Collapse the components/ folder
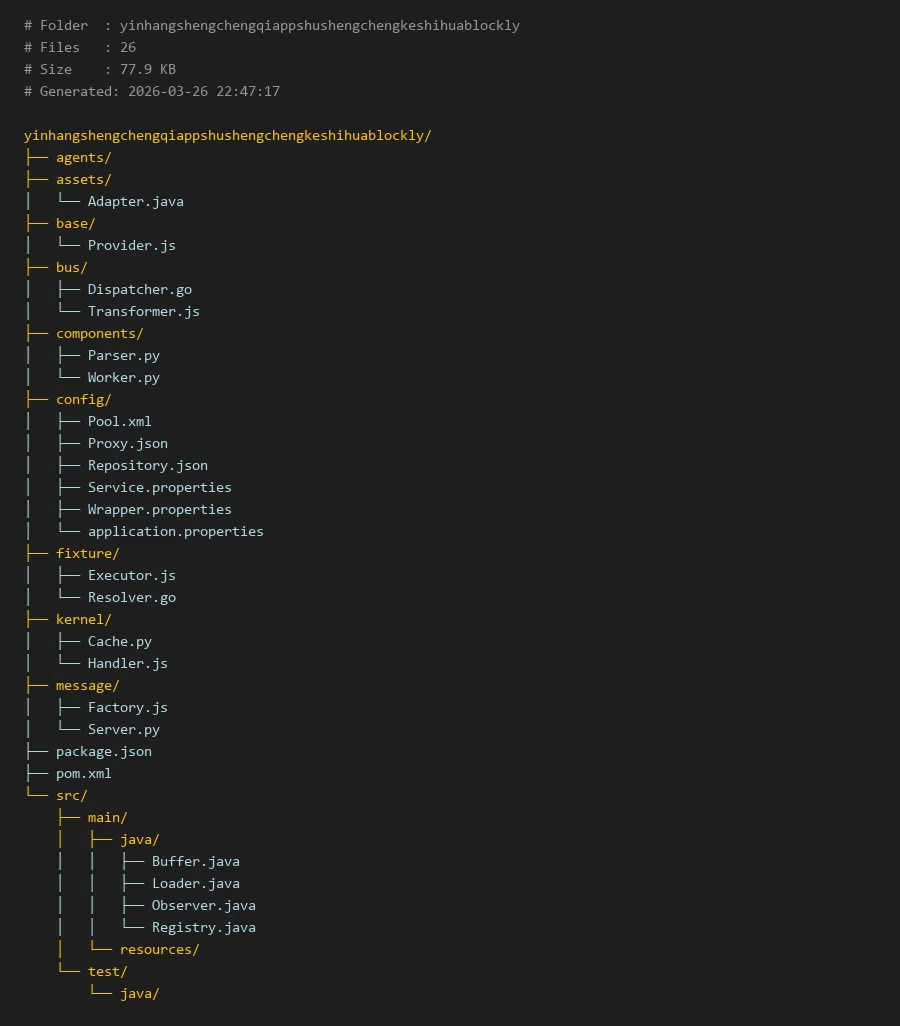This screenshot has height=1026, width=900. pyautogui.click(x=99, y=333)
